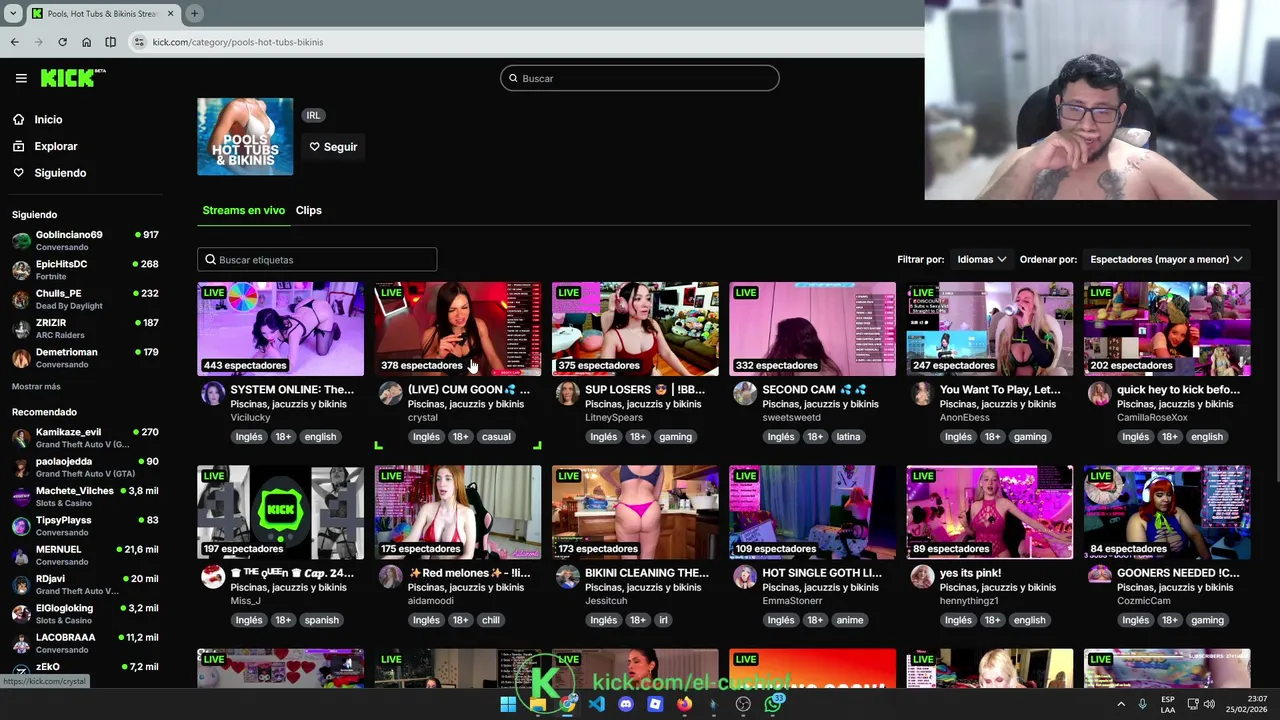The image size is (1280, 720).
Task: Click the browser home icon
Action: [86, 42]
